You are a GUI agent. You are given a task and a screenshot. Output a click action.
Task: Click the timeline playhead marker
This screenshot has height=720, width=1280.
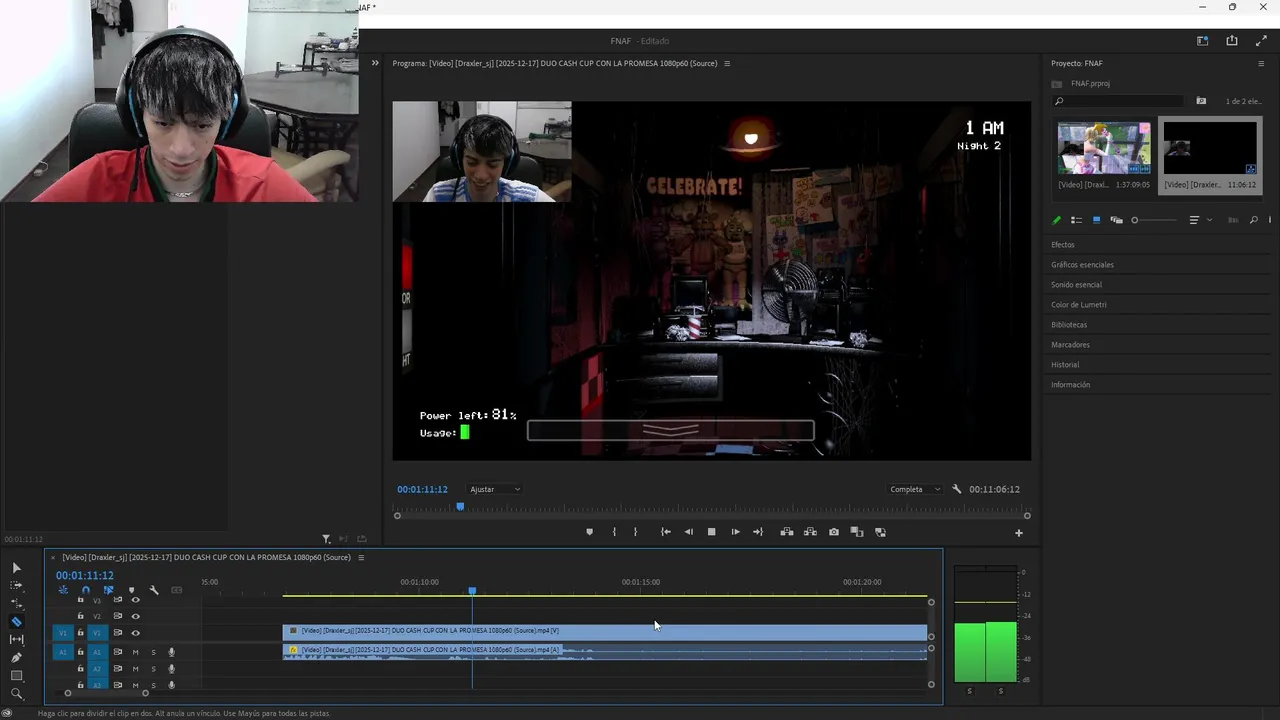point(472,591)
